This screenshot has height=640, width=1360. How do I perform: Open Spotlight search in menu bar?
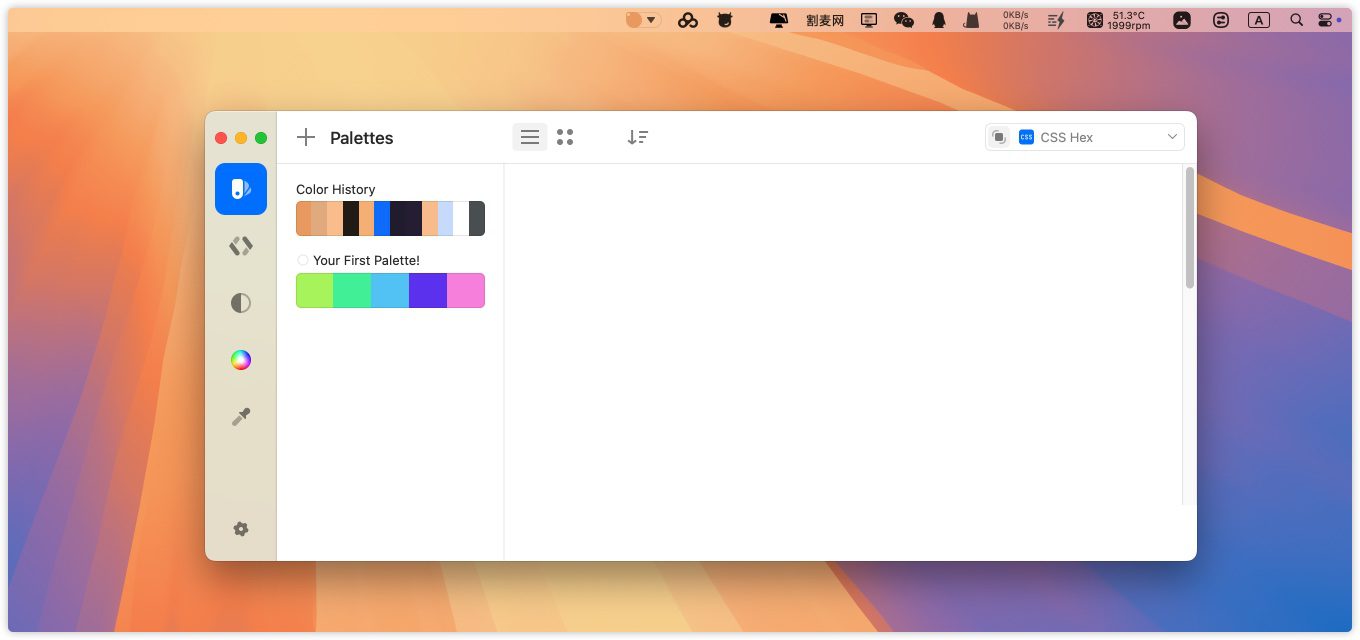tap(1296, 20)
